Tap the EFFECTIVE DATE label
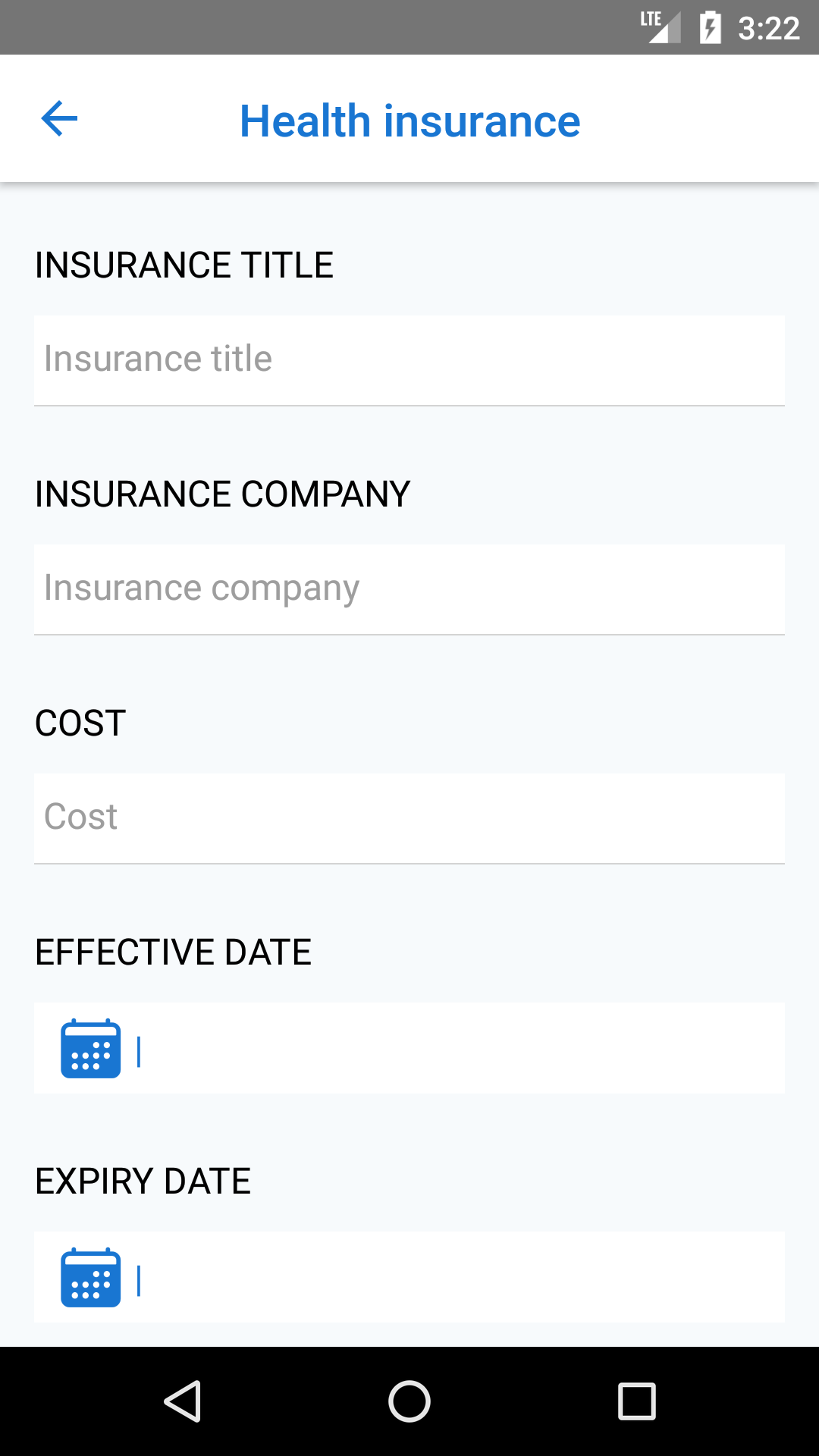This screenshot has height=1456, width=819. [174, 952]
